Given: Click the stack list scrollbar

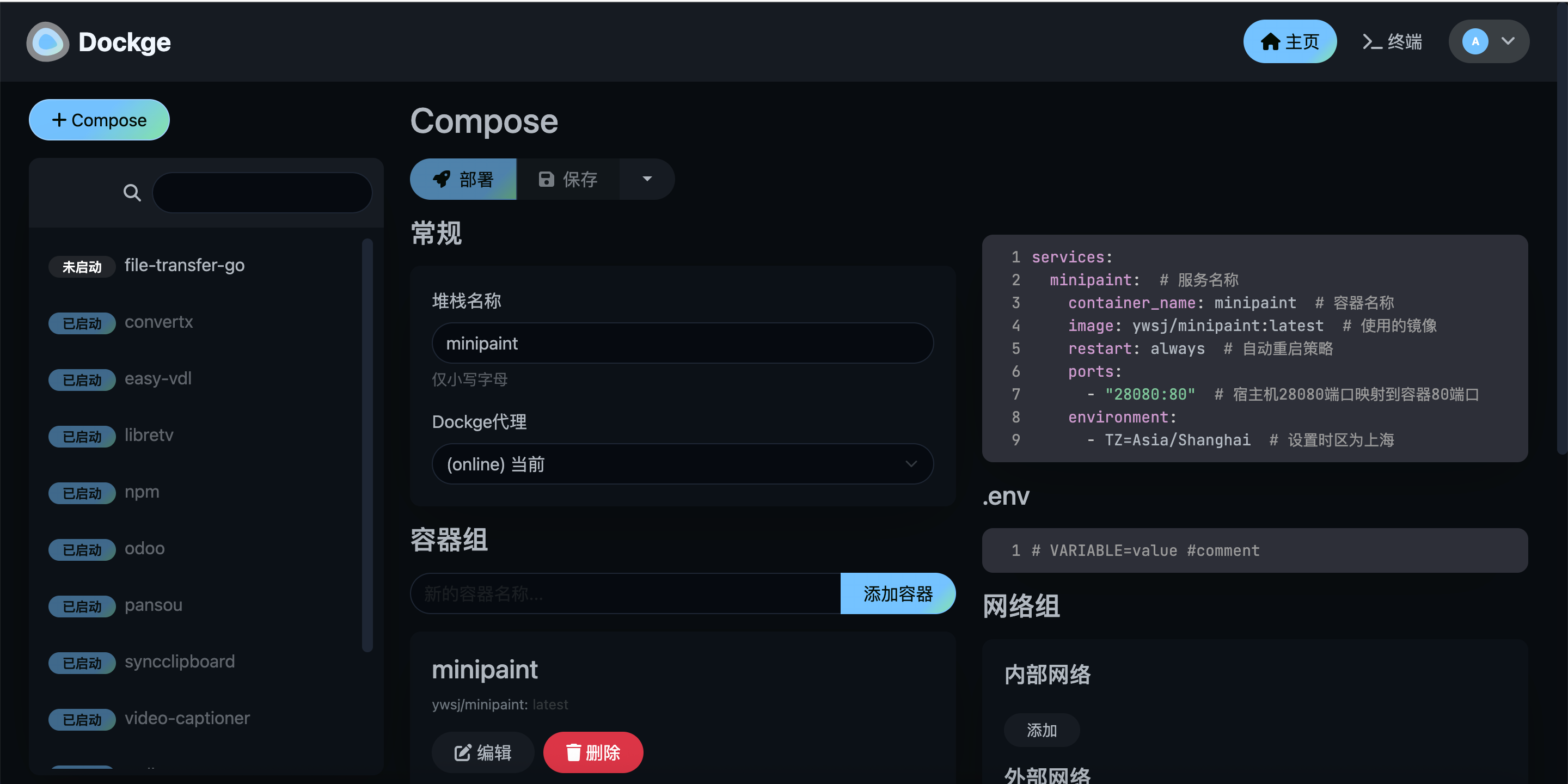Looking at the screenshot, I should pos(367,444).
